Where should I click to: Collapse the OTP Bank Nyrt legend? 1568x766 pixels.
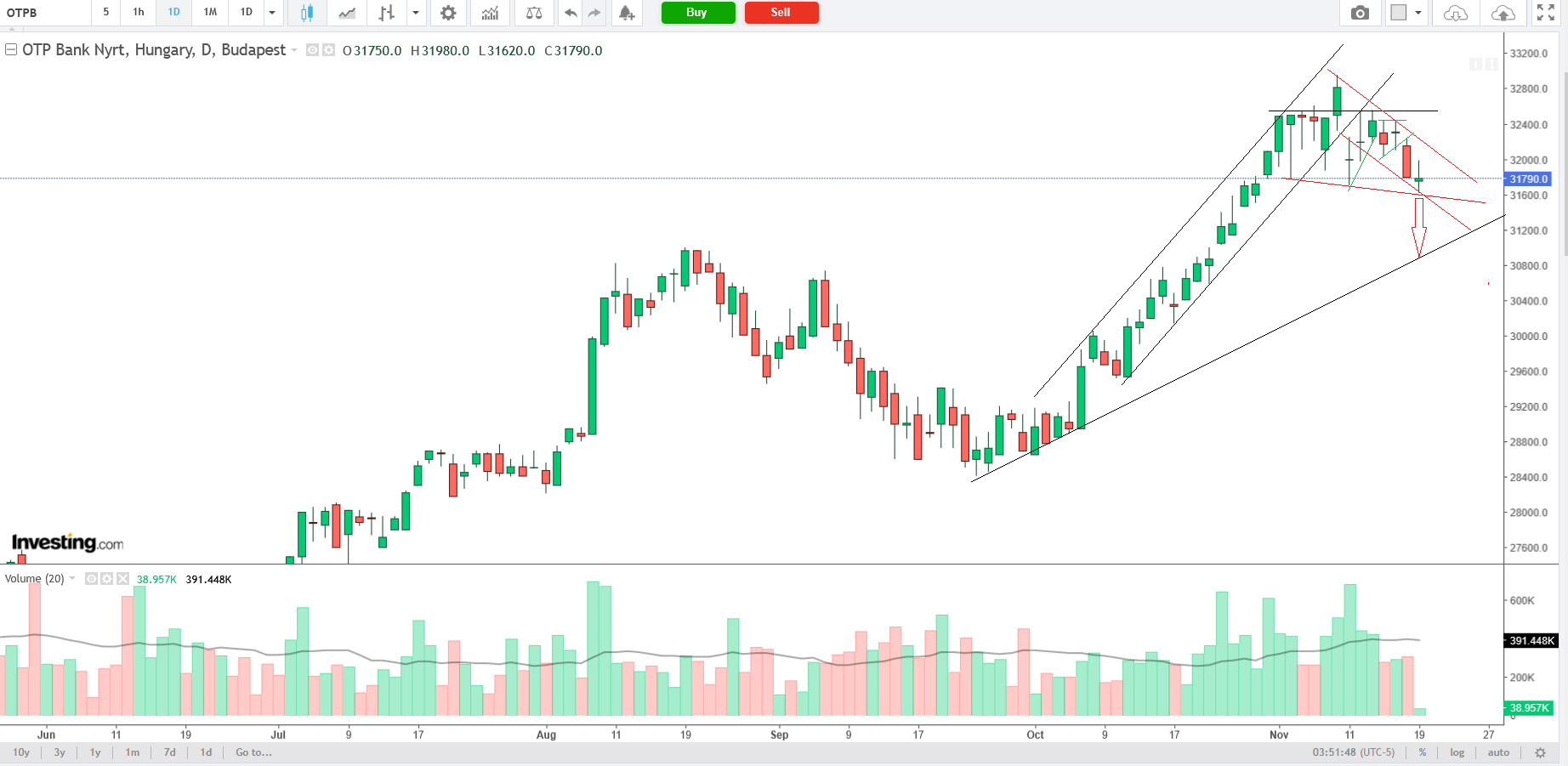coord(11,50)
